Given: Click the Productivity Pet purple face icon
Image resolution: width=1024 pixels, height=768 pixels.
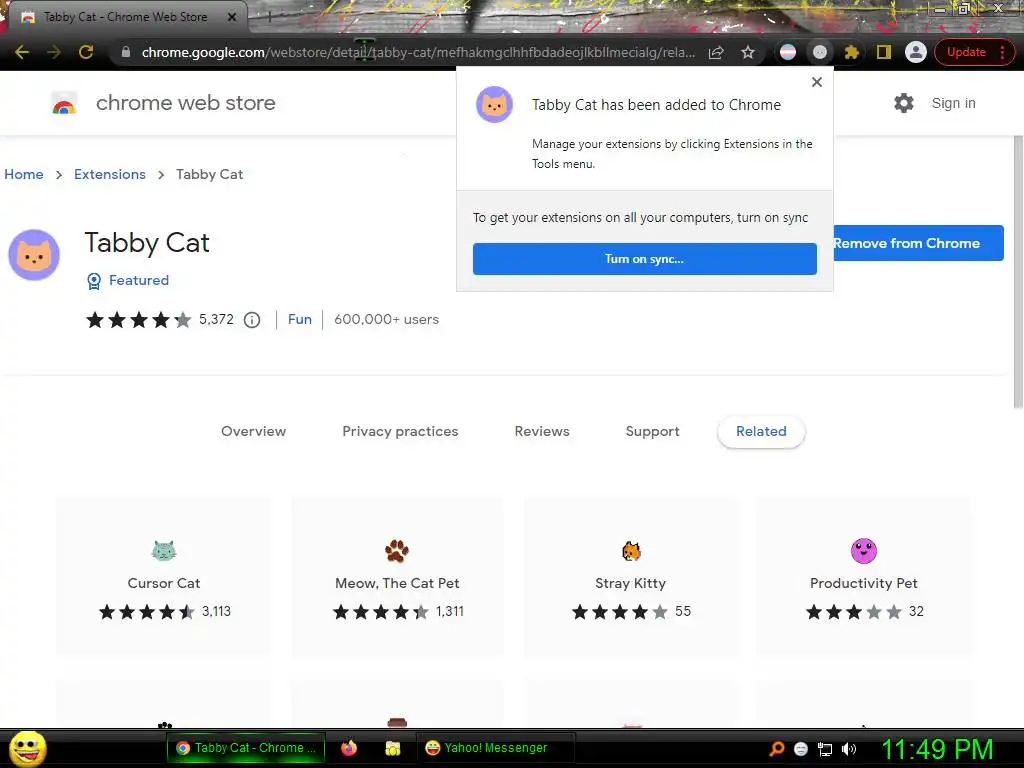Looking at the screenshot, I should tap(864, 551).
